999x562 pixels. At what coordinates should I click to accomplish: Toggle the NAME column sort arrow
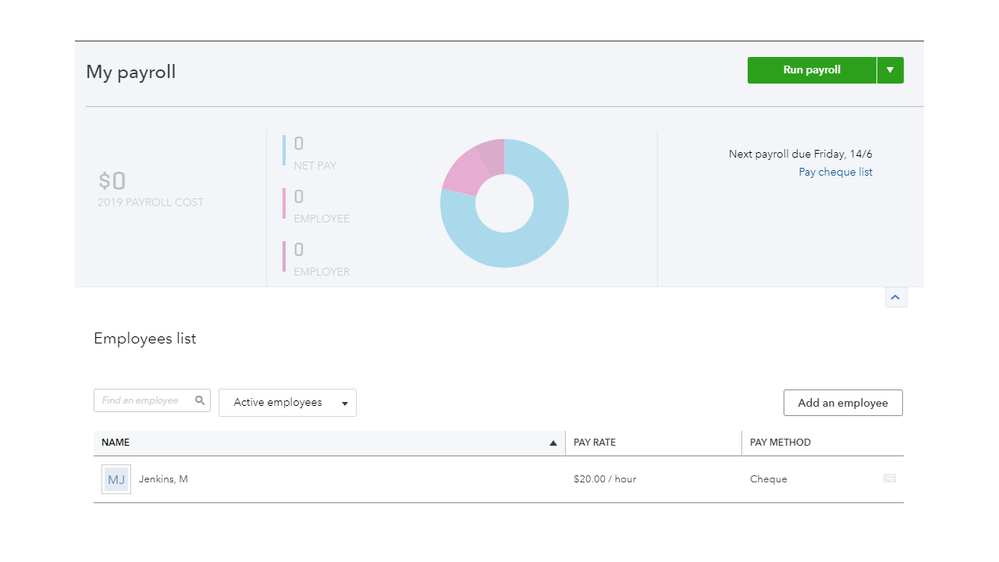tap(553, 443)
